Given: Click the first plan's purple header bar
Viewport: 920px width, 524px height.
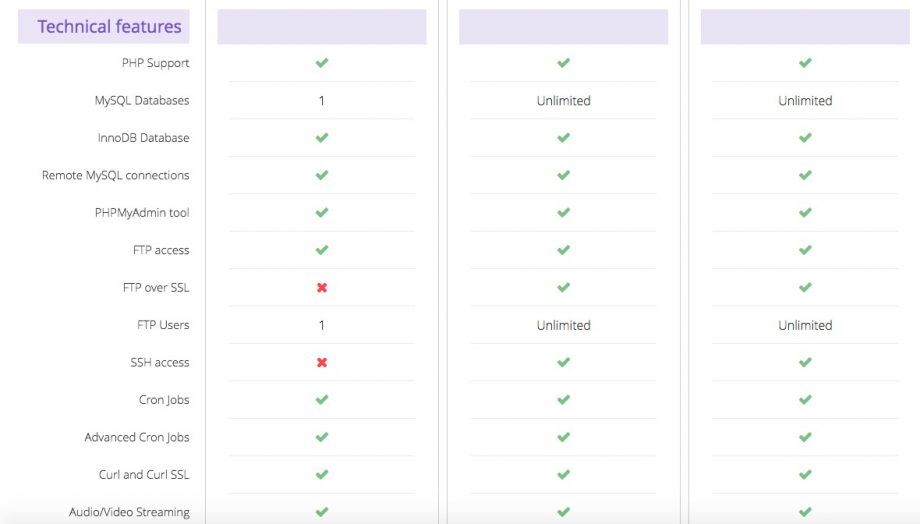Looking at the screenshot, I should (322, 26).
